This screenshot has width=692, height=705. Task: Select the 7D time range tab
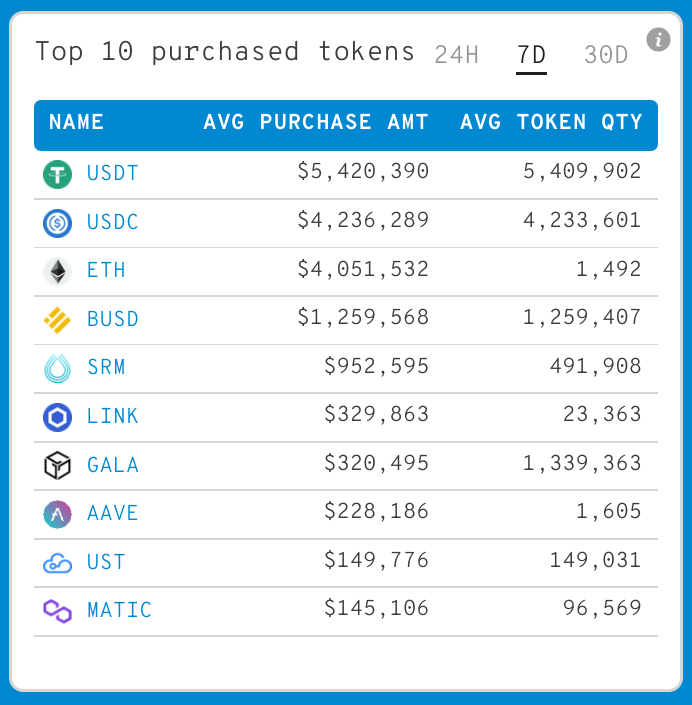point(531,55)
